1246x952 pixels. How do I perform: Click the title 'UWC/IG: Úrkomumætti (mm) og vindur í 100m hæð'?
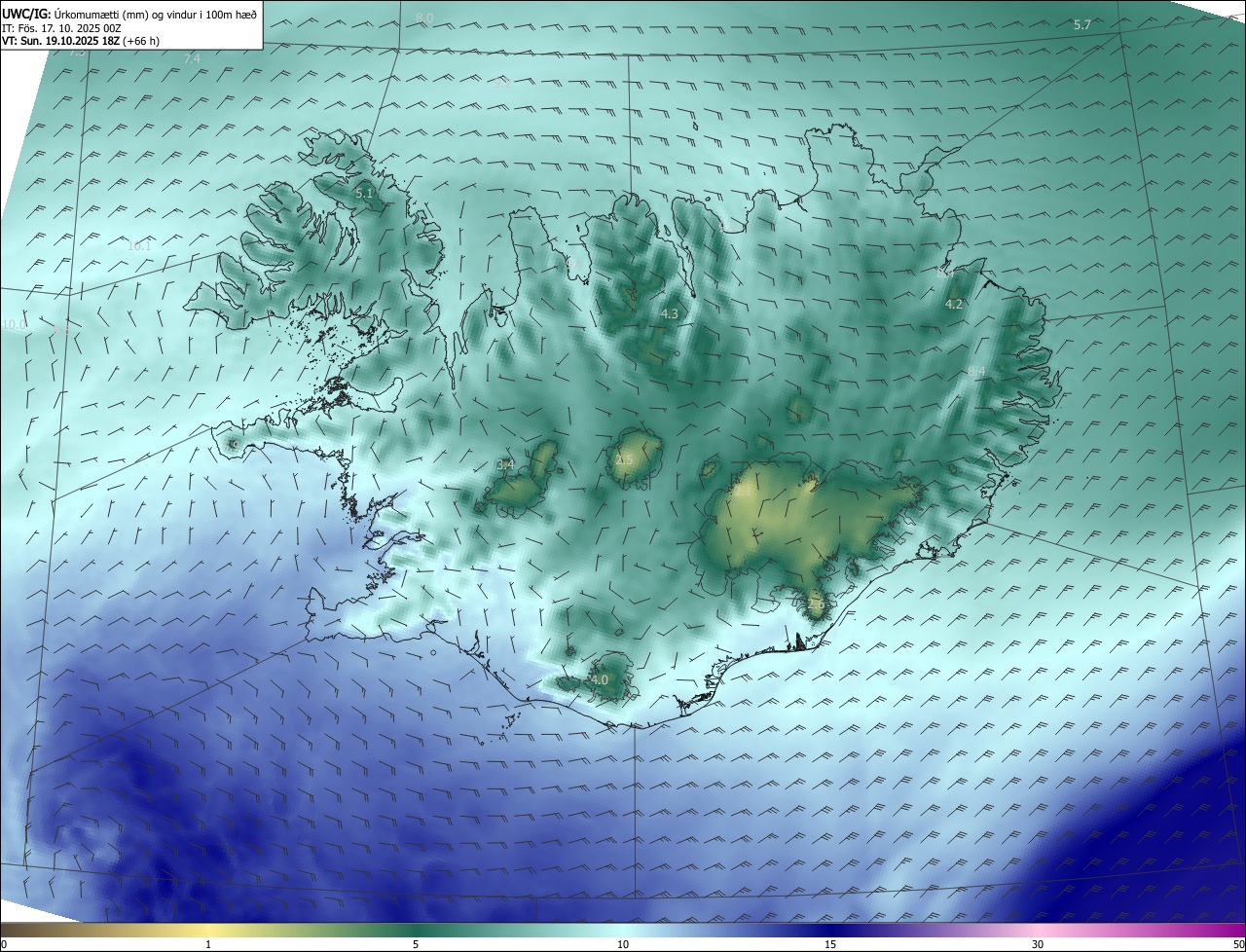click(x=129, y=14)
